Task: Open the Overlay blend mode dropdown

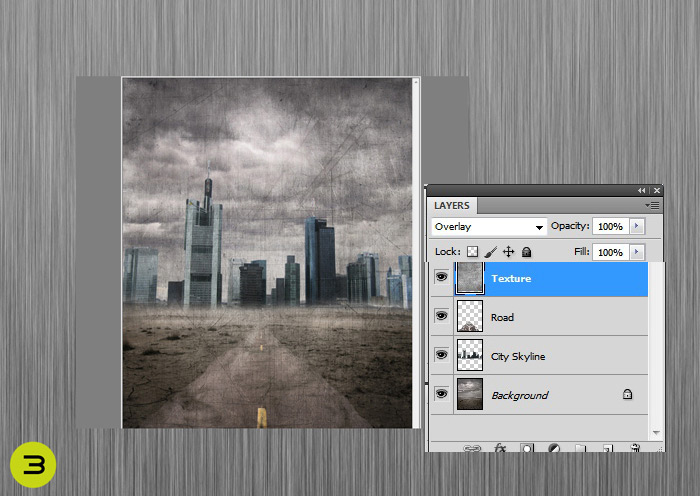Action: (489, 227)
